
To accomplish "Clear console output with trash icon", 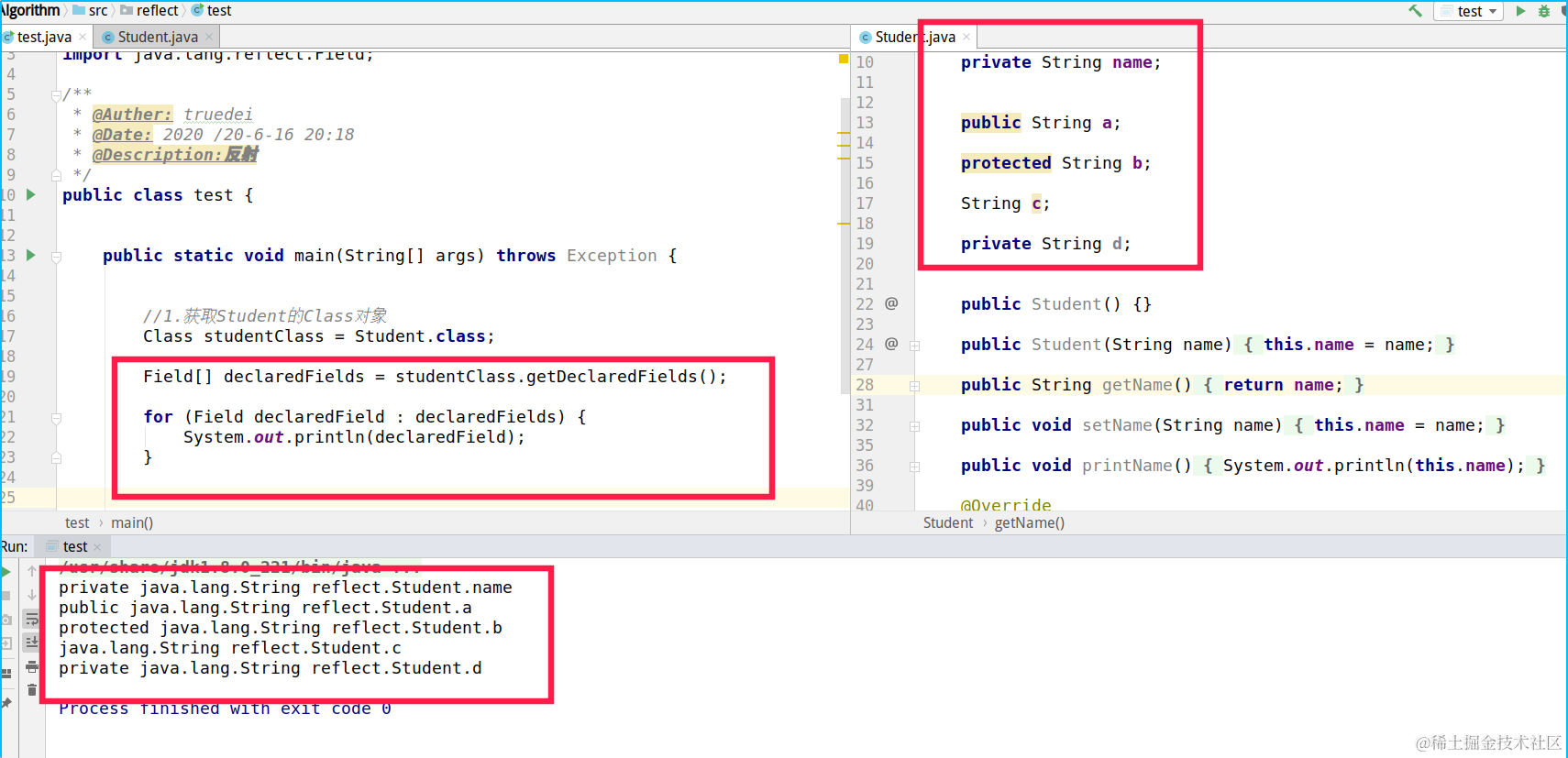I will pos(32,690).
